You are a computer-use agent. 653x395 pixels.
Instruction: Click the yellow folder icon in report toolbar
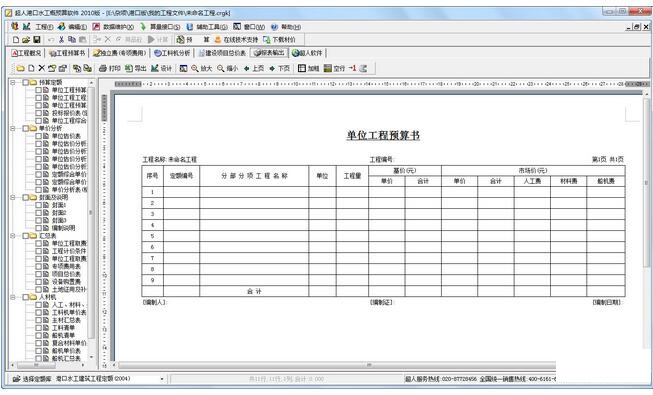tap(20, 68)
